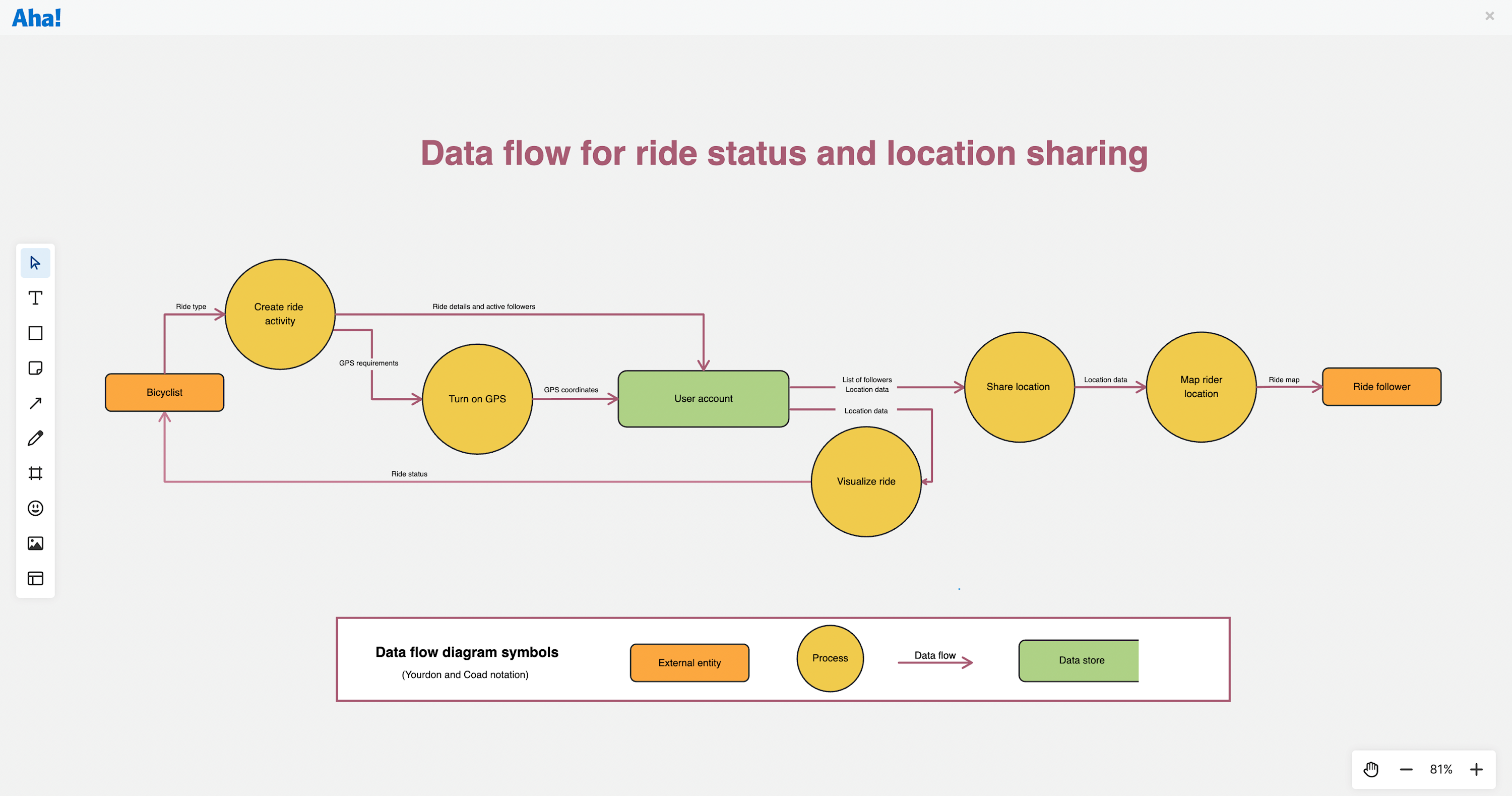This screenshot has height=796, width=1512.
Task: Click the Aha! logo
Action: pyautogui.click(x=36, y=18)
